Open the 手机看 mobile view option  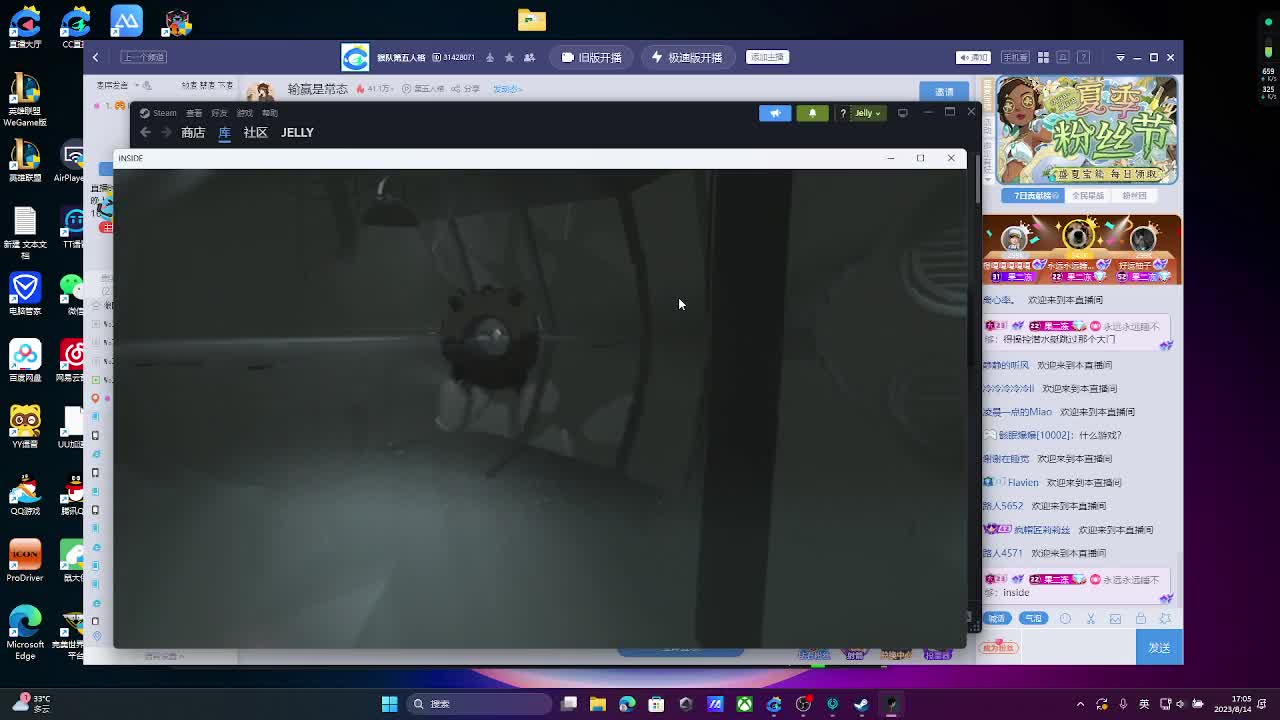(x=1015, y=57)
